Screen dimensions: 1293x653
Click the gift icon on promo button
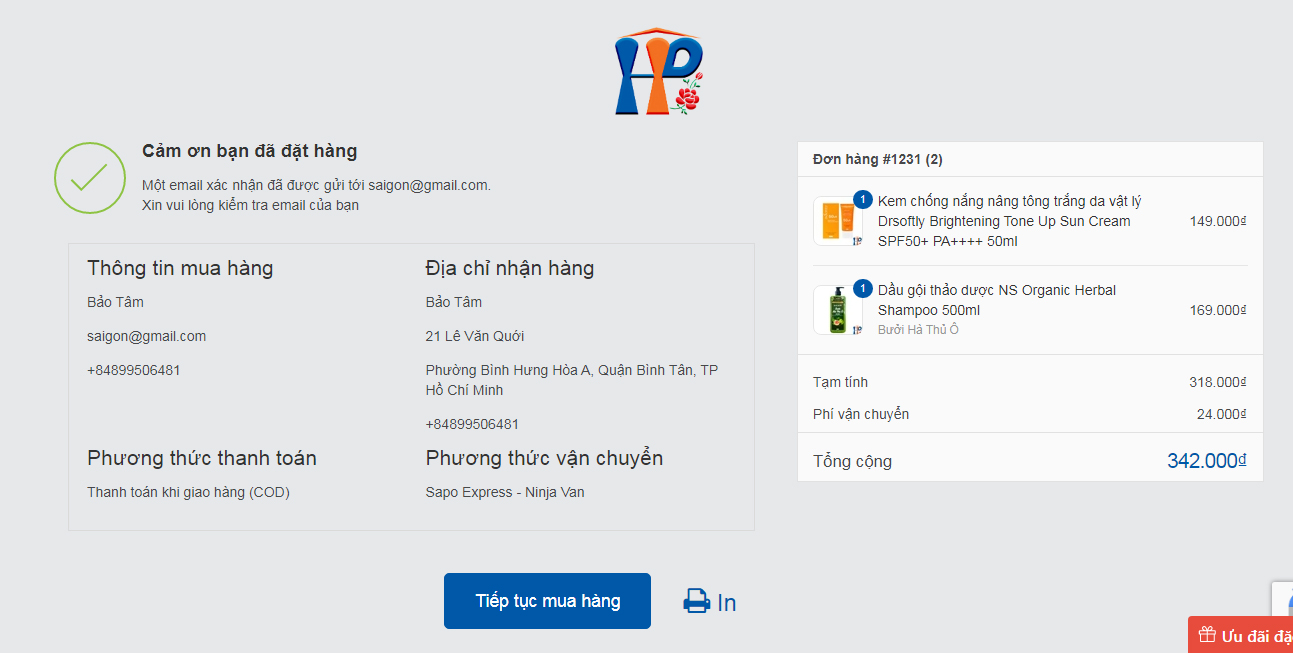[x=1207, y=635]
